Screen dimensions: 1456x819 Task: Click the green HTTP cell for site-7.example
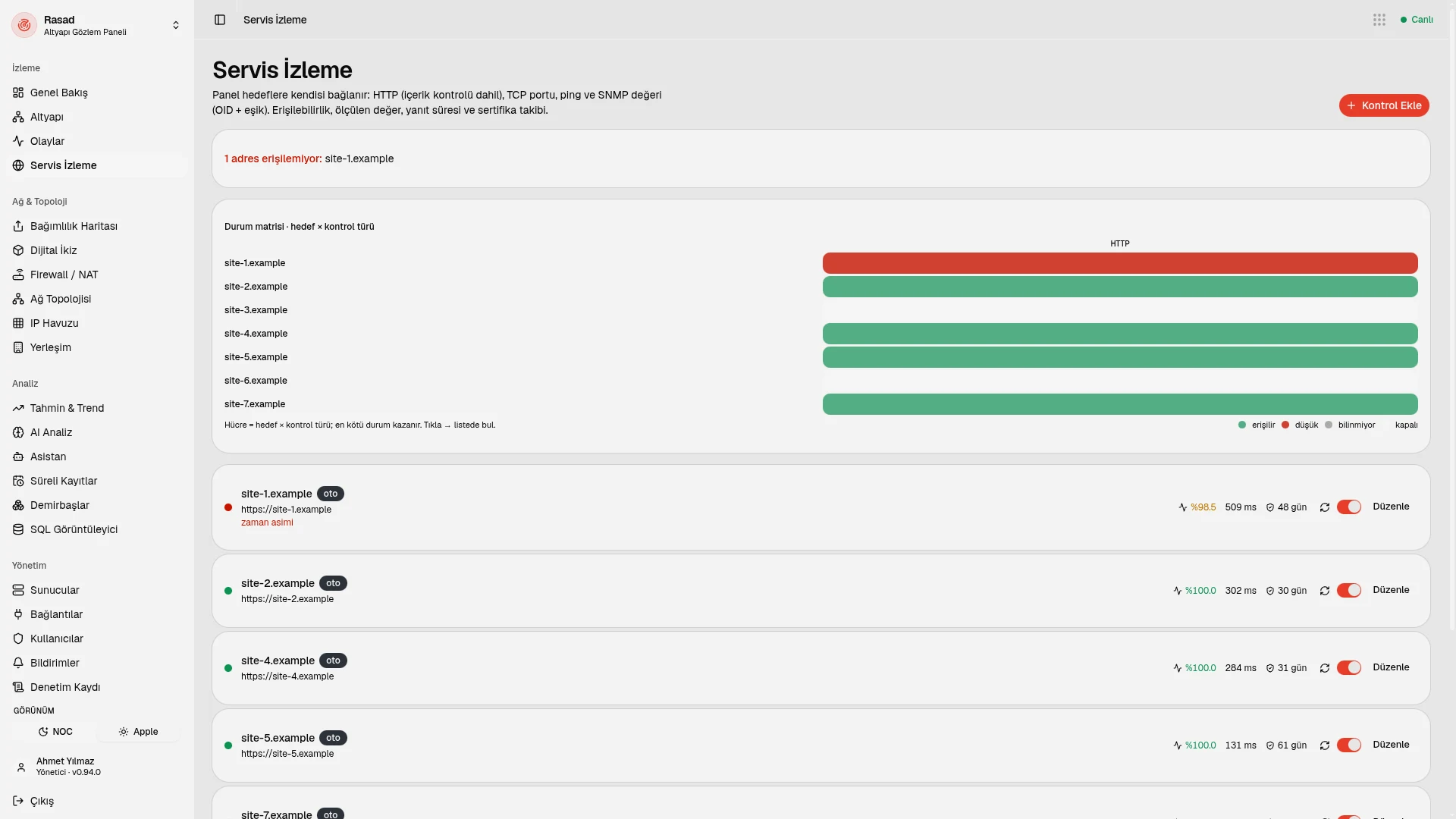pyautogui.click(x=1120, y=404)
